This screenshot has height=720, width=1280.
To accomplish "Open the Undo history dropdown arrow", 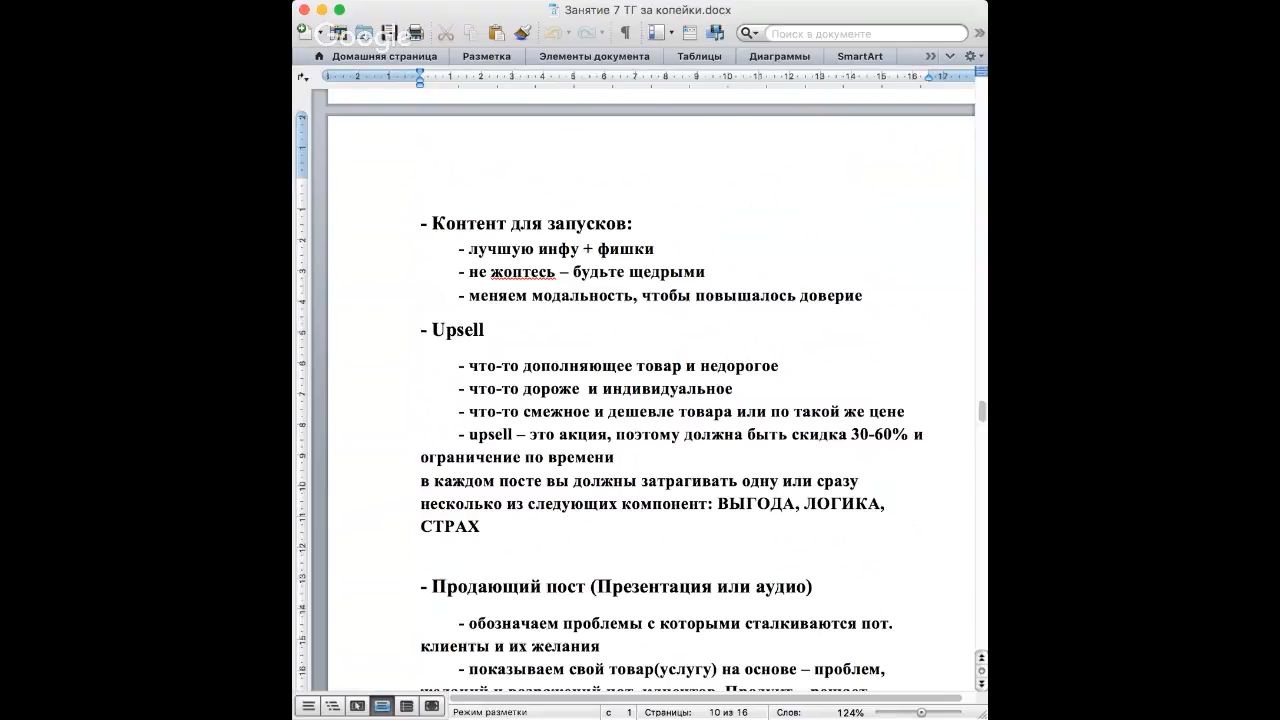I will [569, 33].
